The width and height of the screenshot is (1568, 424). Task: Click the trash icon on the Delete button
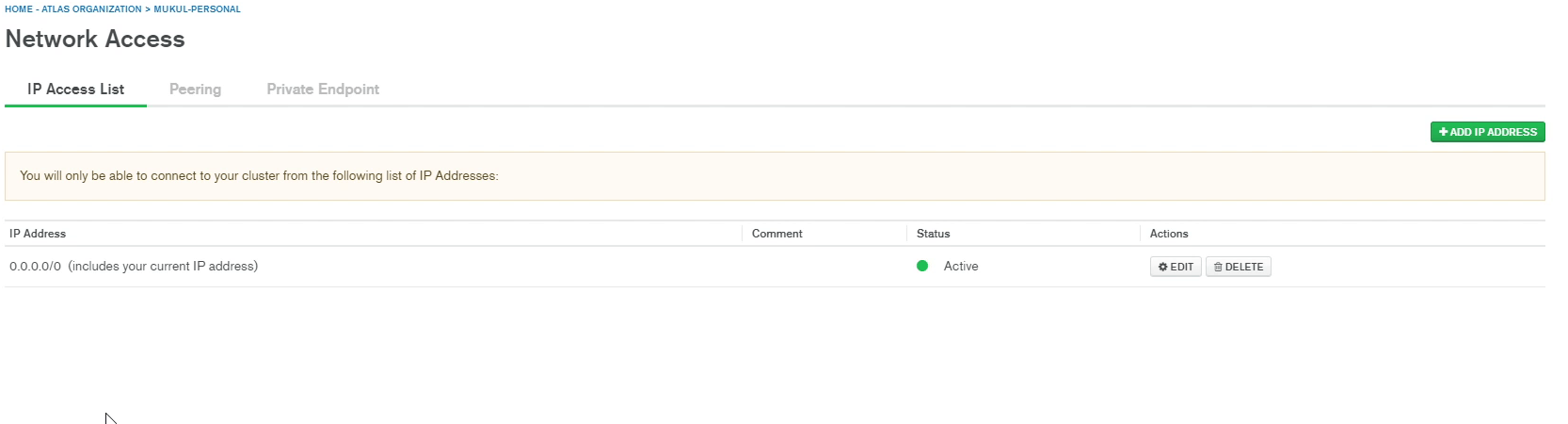[x=1218, y=268]
